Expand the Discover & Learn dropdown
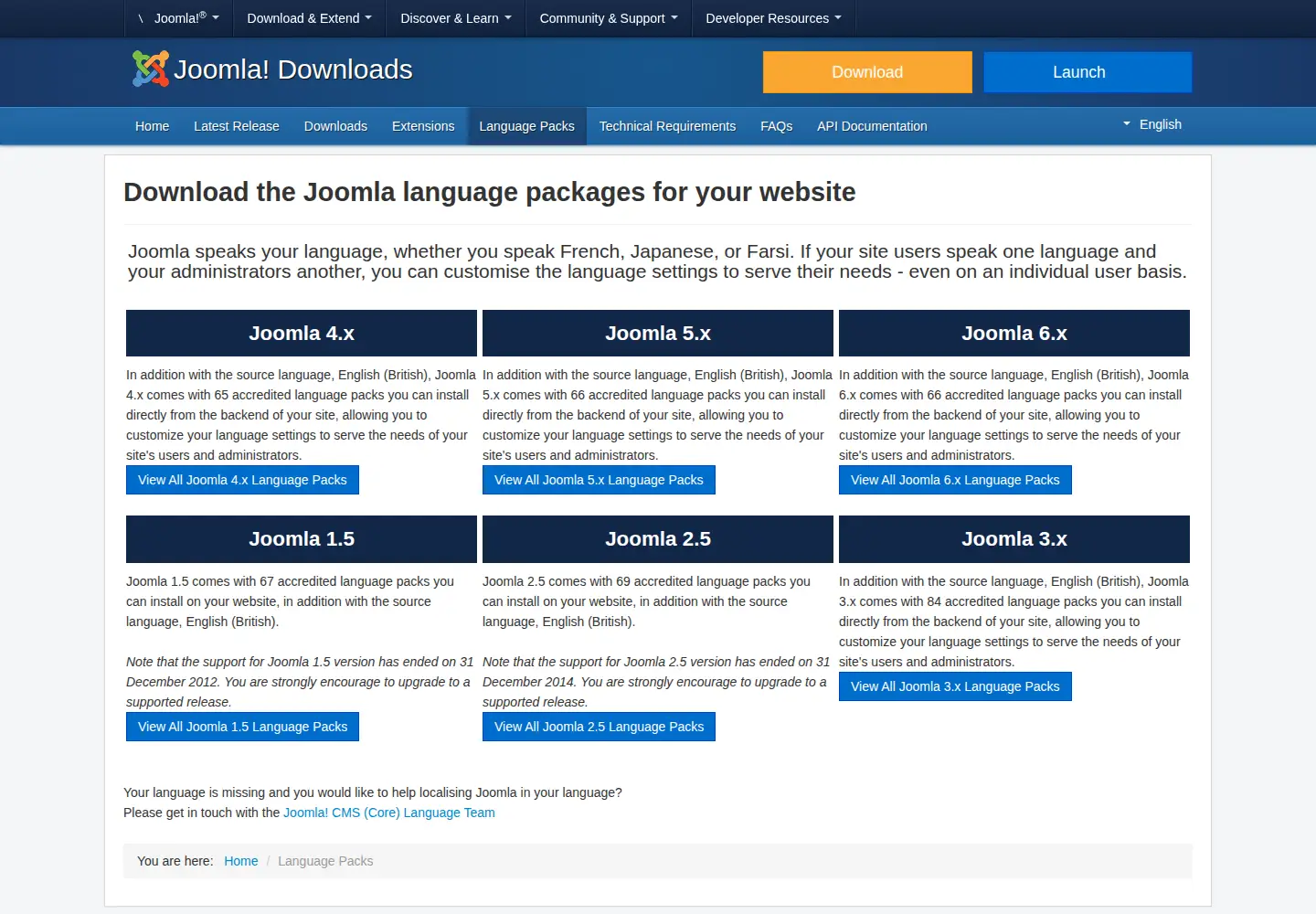Screen dimensions: 1316x914 [x=455, y=18]
